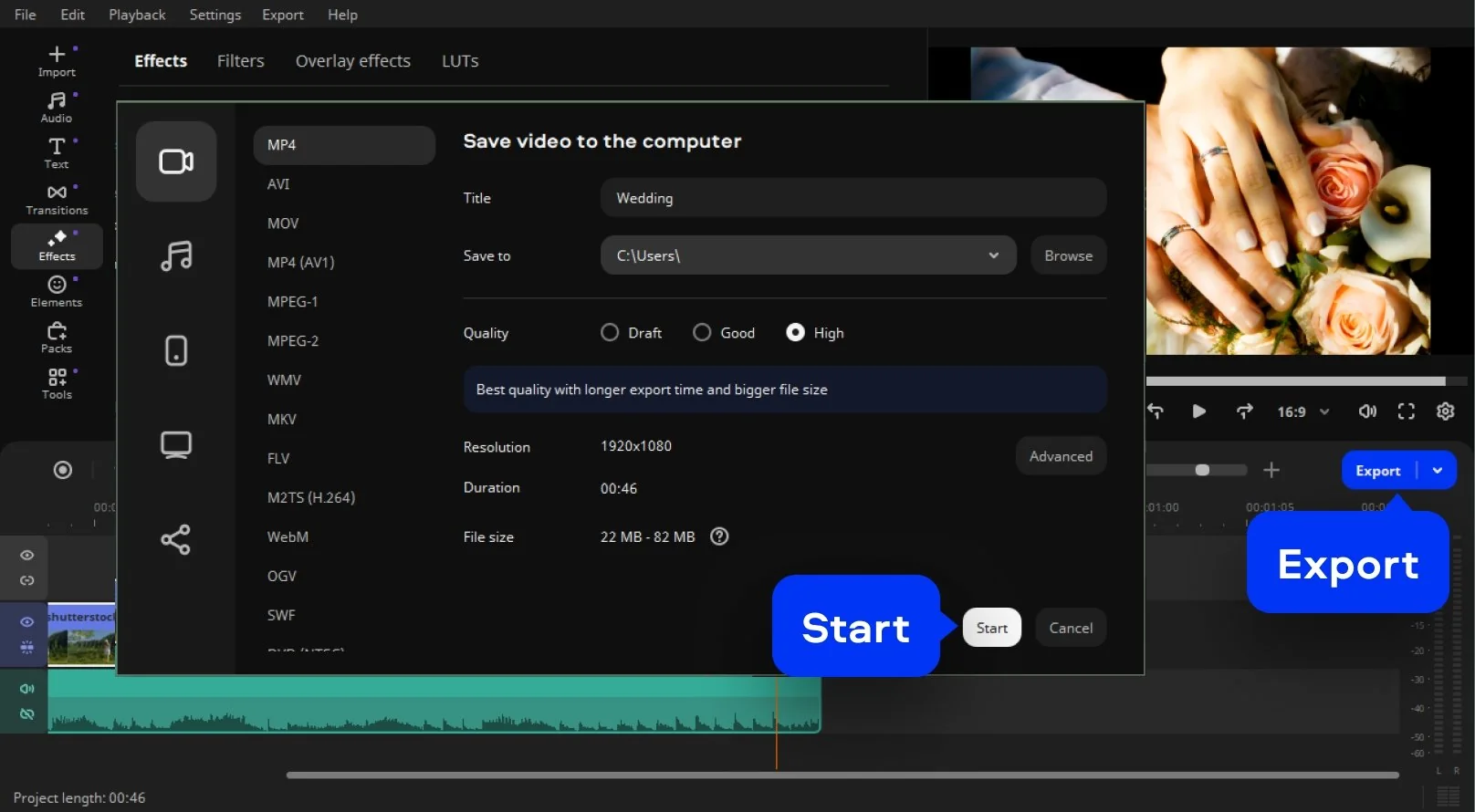Click the Title field containing Wedding
Screen dimensions: 1475x812
tap(853, 198)
